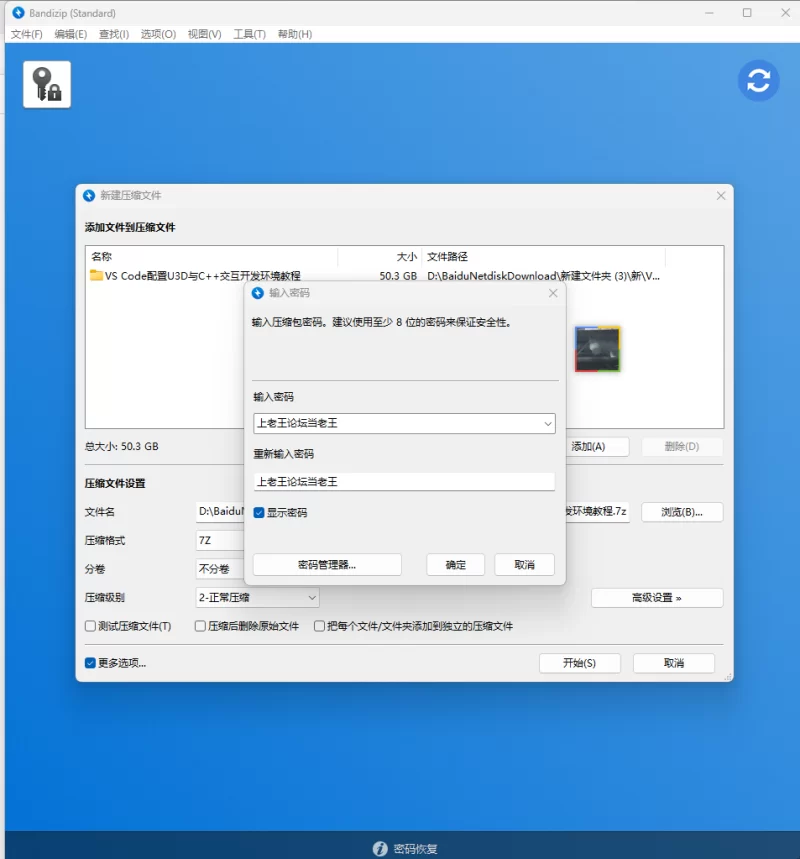Viewport: 800px width, 859px height.
Task: Click the 总大小: 50.3 GB label
Action: 122,446
